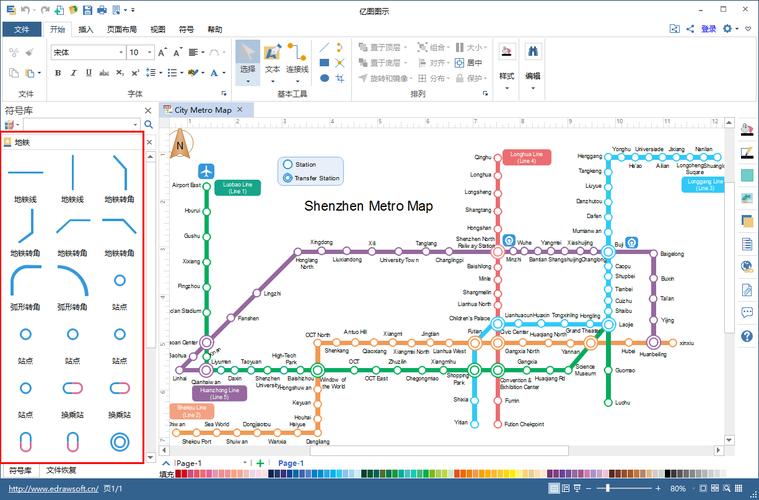Switch to the first page view mode icon
Image resolution: width=759 pixels, height=500 pixels.
554,488
